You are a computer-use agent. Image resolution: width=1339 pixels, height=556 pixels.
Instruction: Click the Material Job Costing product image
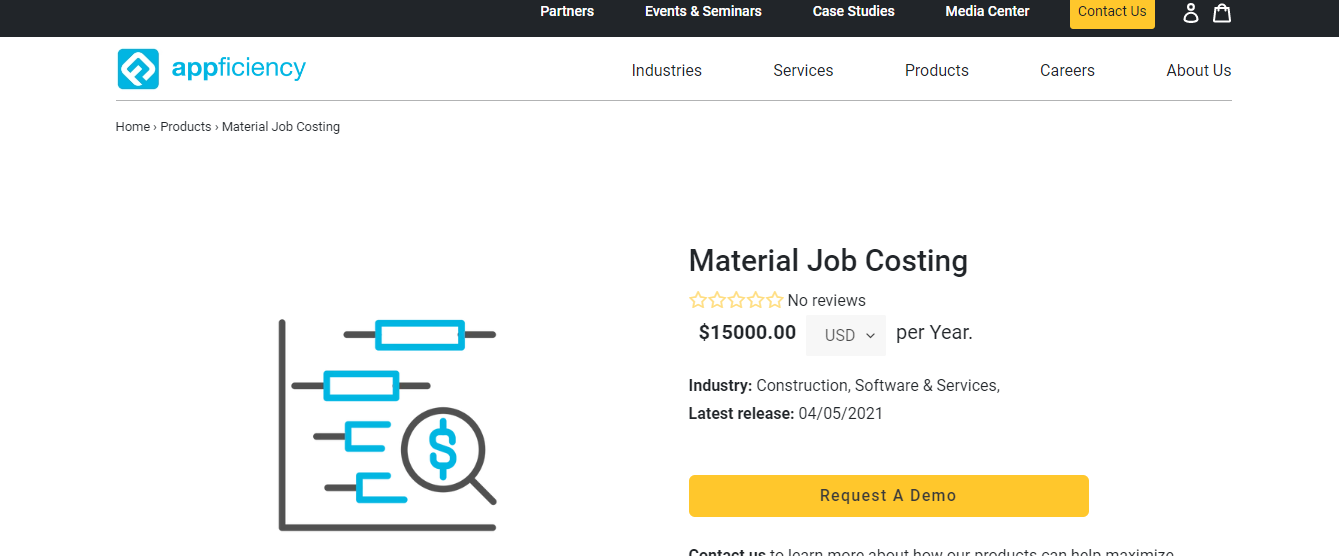click(388, 425)
